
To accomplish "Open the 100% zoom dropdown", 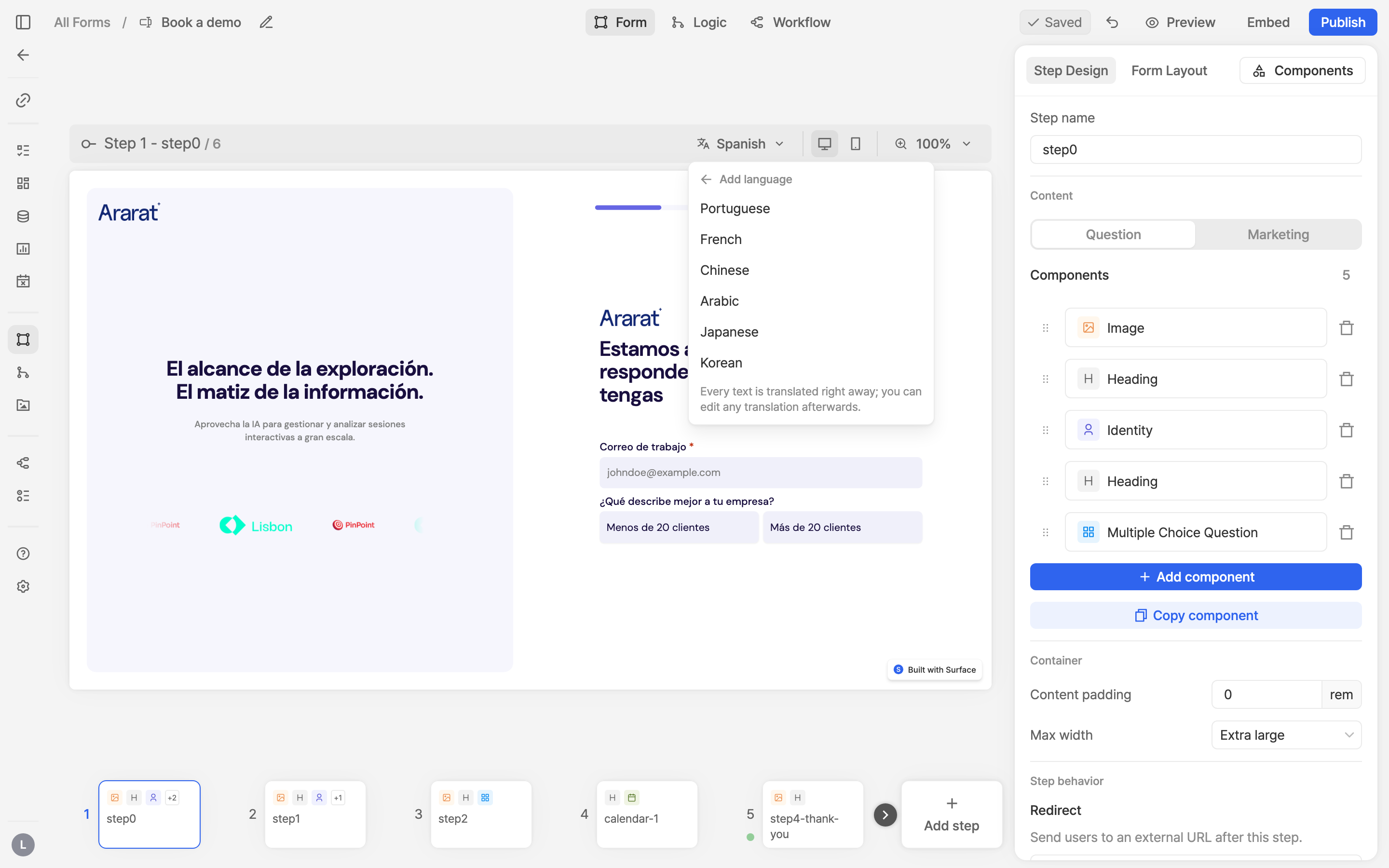I will [x=933, y=144].
